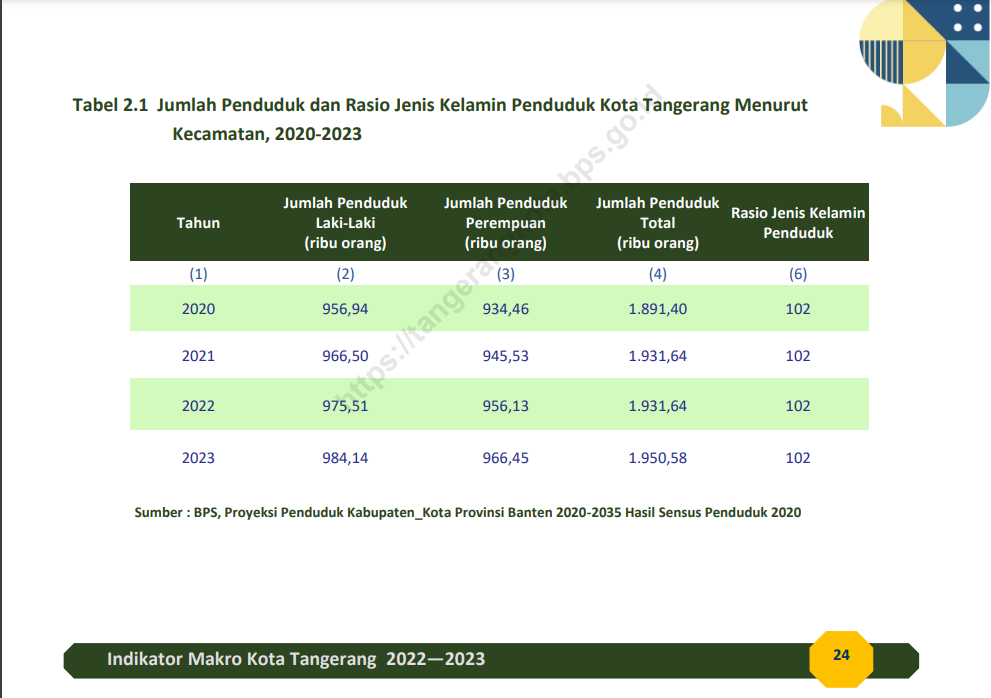The height and width of the screenshot is (698, 991).
Task: Click total 1.931,64 in 2021 row
Action: pyautogui.click(x=657, y=357)
